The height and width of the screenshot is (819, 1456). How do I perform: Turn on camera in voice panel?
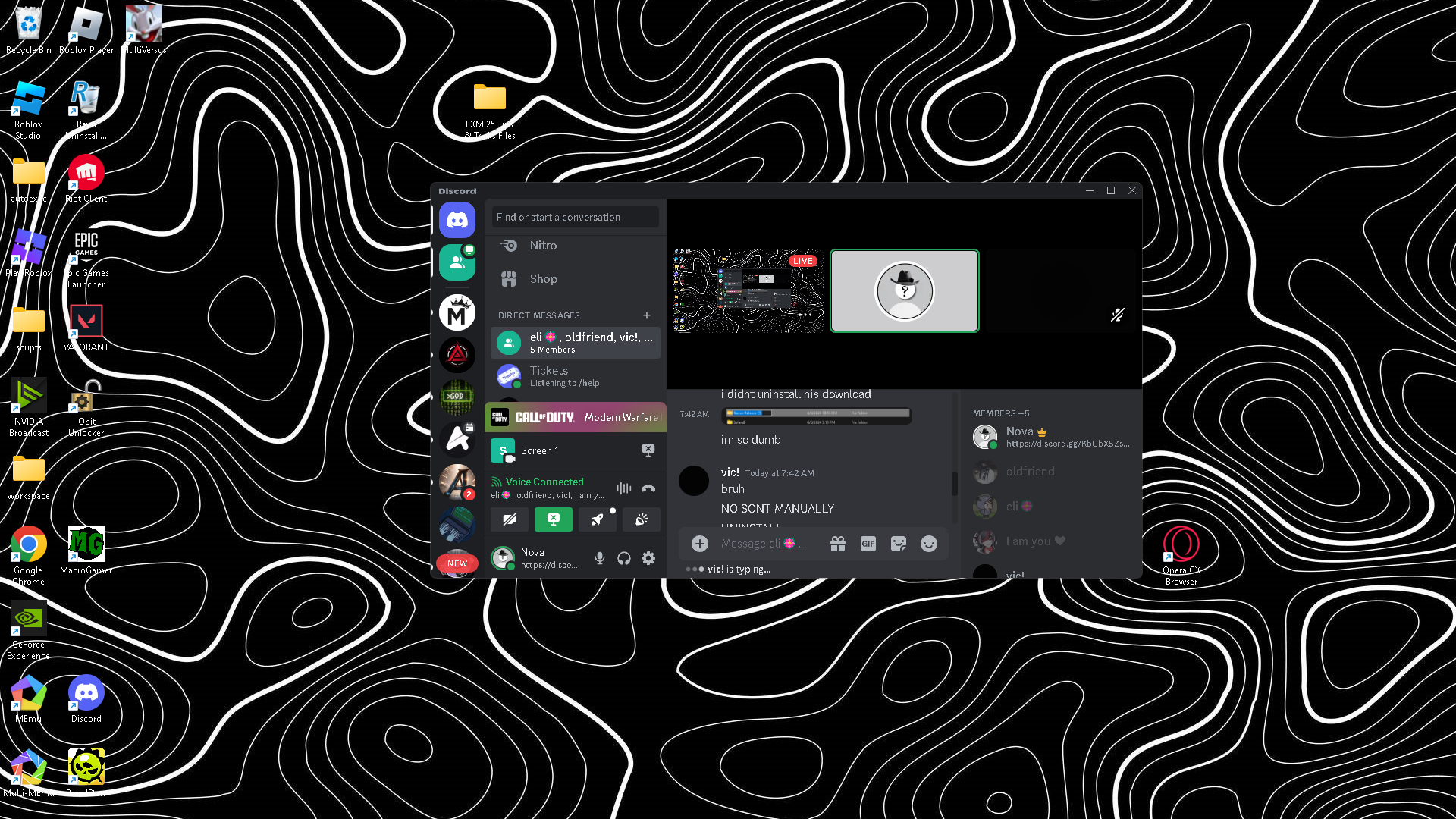click(510, 519)
